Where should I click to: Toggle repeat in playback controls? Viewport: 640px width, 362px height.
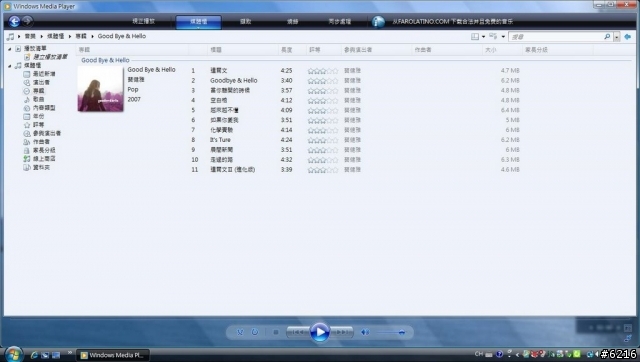point(255,332)
